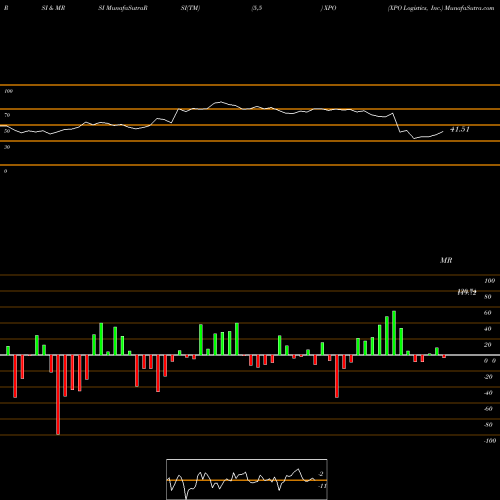This screenshot has width=500, height=500.
Task: Click the 80 label on the MR axis
Action: [487, 297]
